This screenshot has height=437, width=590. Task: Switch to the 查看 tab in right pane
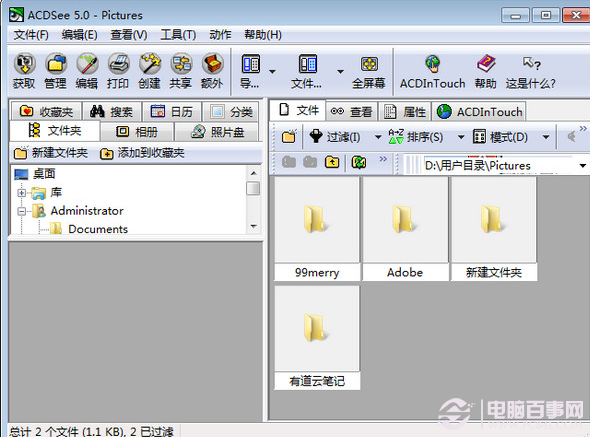pyautogui.click(x=351, y=111)
